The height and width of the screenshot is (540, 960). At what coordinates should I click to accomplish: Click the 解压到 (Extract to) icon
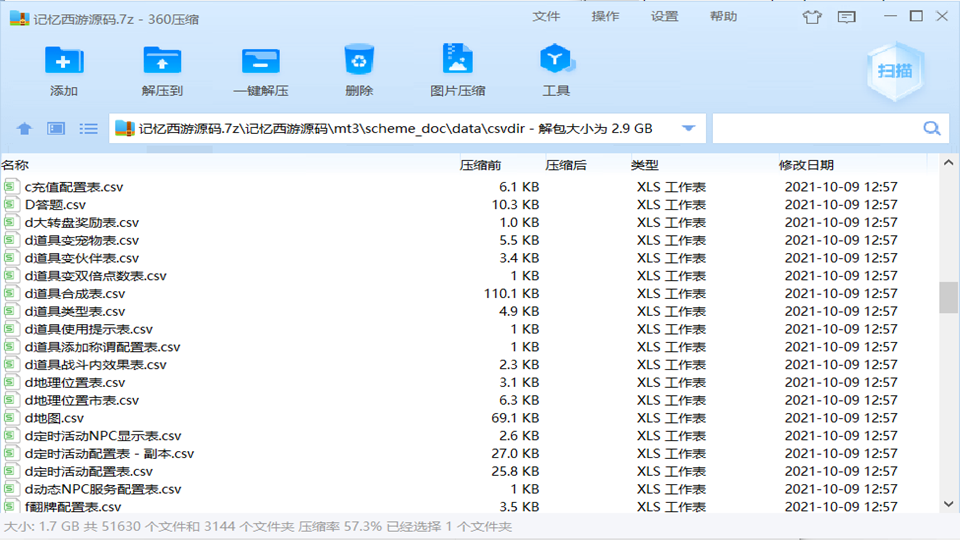pos(162,62)
